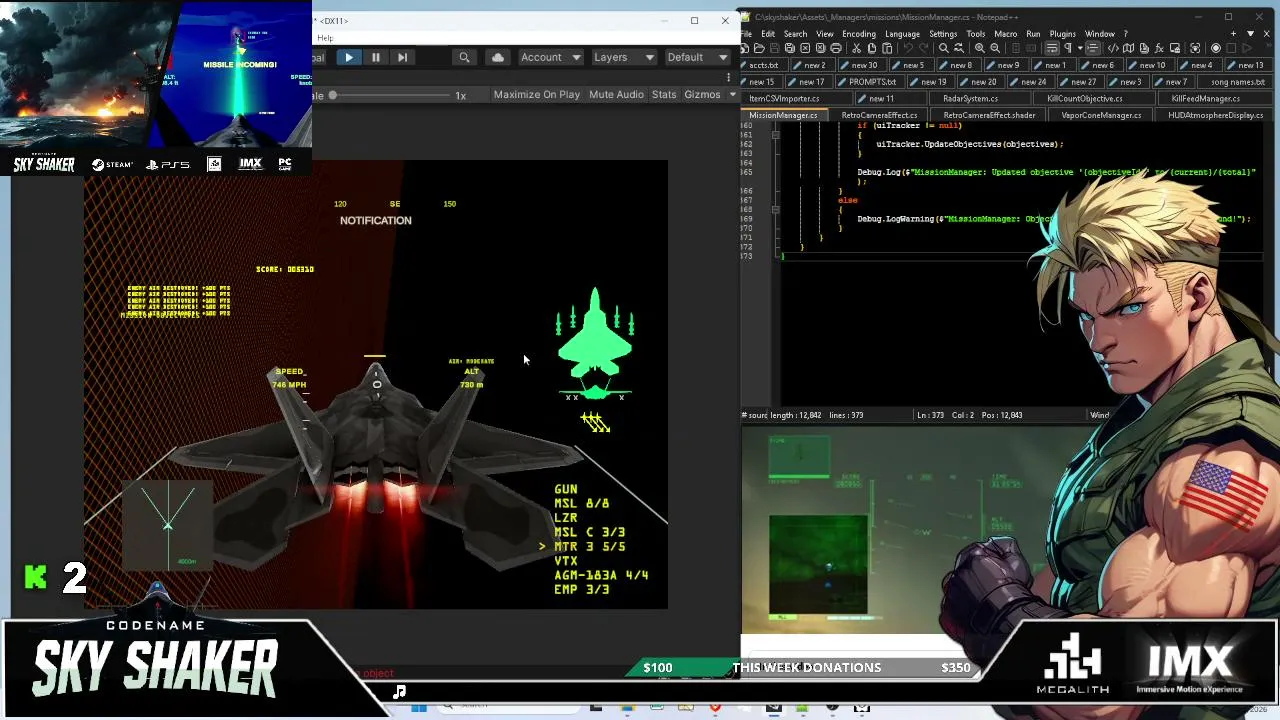
Task: Open Unity cloud services icon
Action: coord(497,58)
